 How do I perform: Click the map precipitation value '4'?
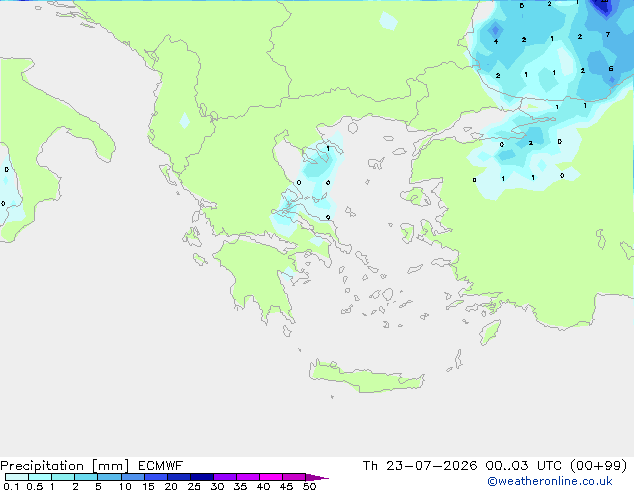pyautogui.click(x=496, y=41)
